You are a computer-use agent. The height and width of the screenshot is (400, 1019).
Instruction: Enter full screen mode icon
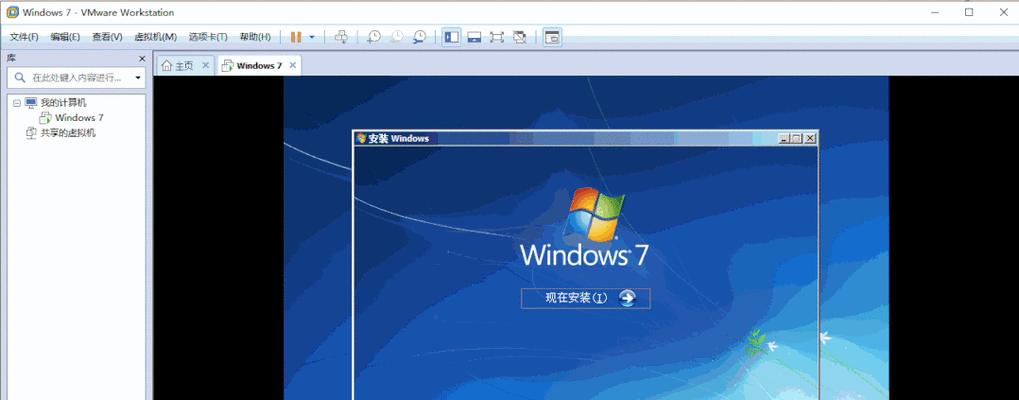tap(497, 37)
